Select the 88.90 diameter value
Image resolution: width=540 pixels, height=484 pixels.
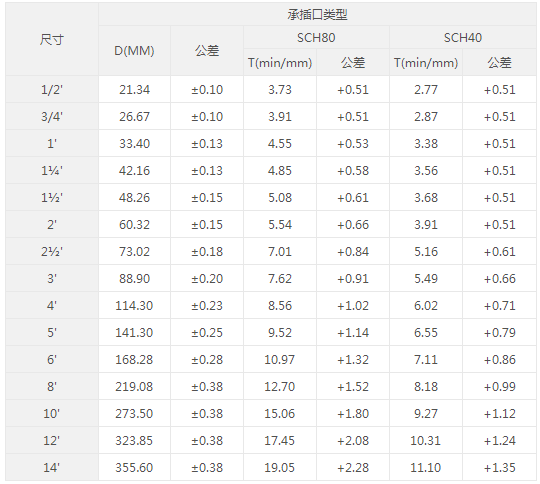134,278
